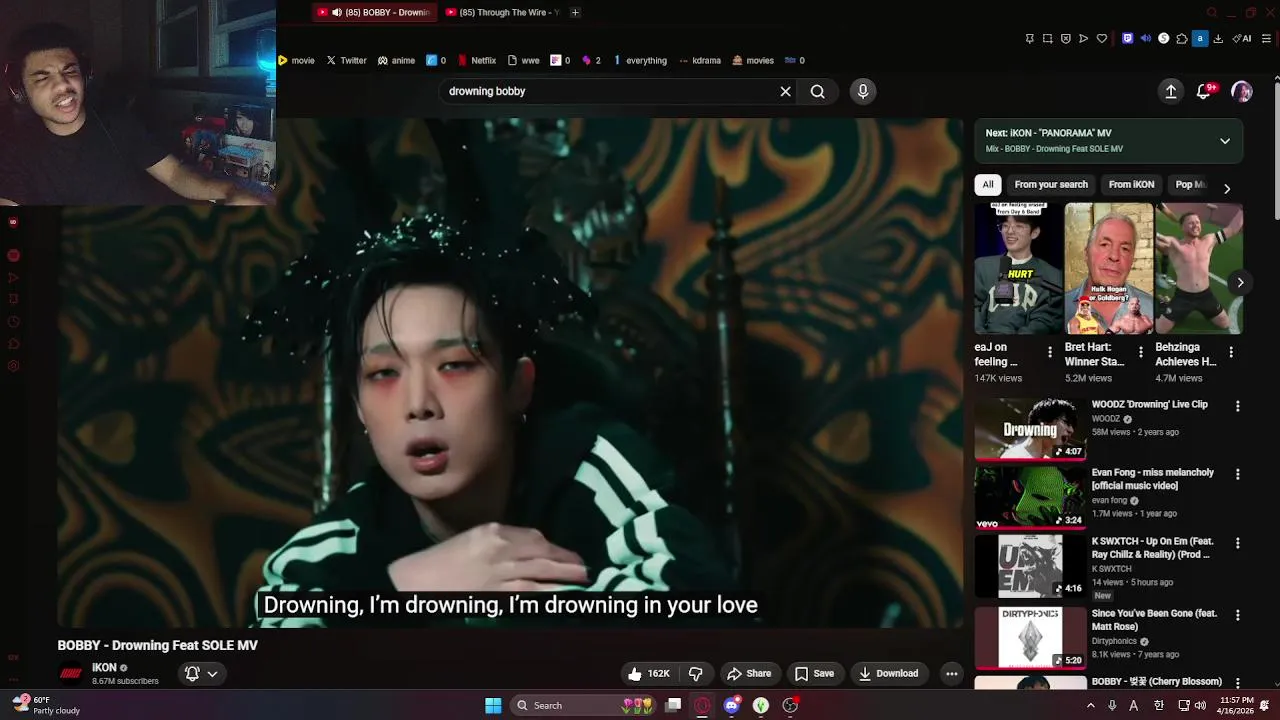Open YouTube upload/create button
Viewport: 1280px width, 720px height.
click(x=1170, y=91)
